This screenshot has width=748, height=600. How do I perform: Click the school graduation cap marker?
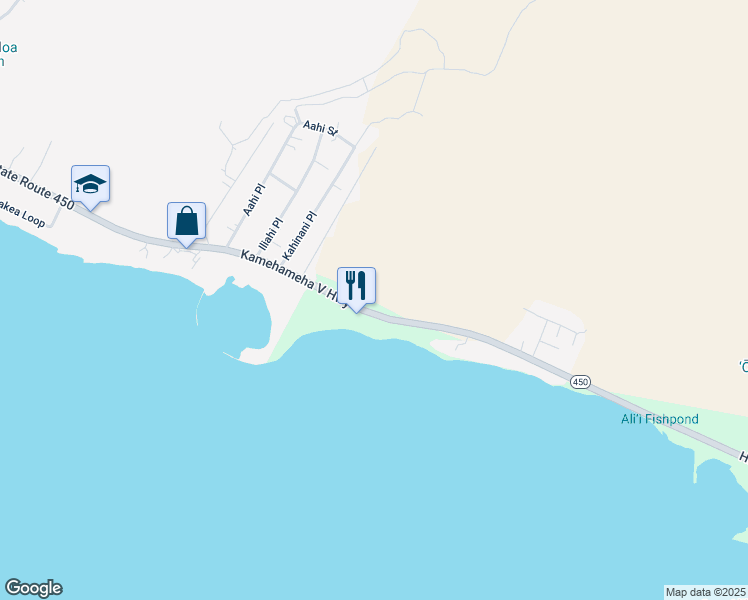pyautogui.click(x=90, y=186)
